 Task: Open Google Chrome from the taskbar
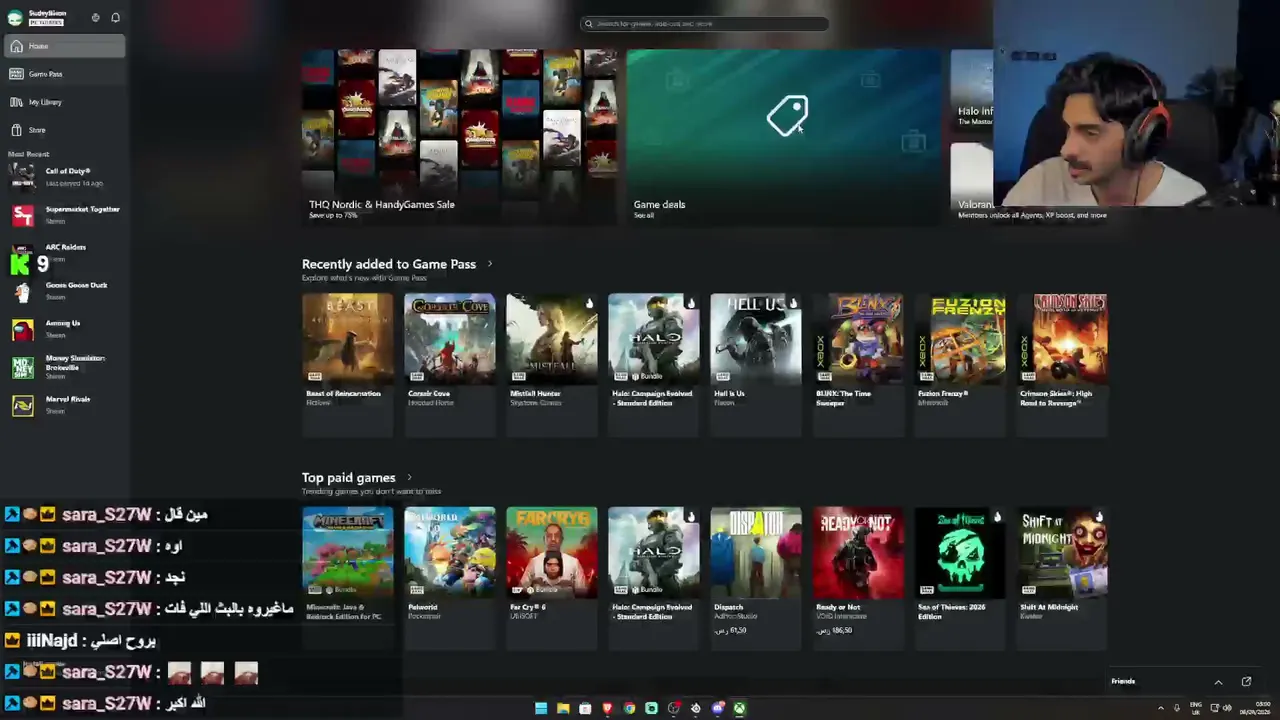click(629, 709)
